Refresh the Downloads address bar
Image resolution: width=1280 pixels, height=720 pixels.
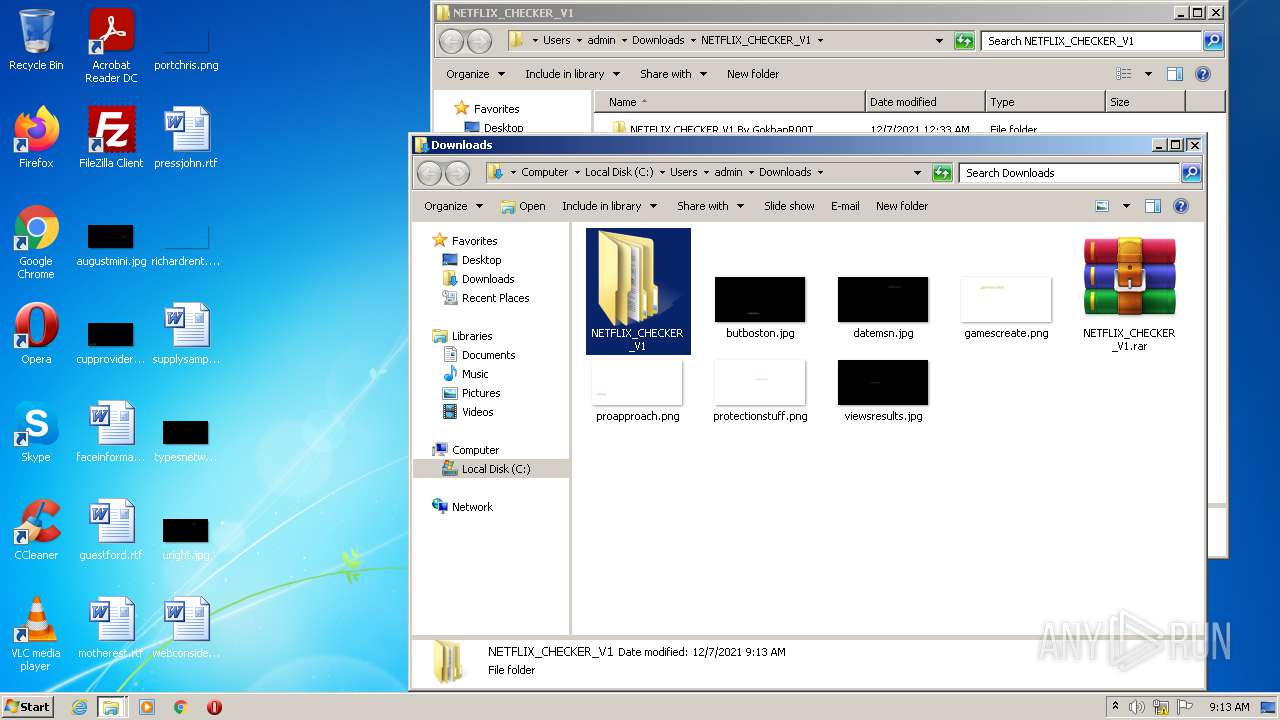click(x=942, y=173)
